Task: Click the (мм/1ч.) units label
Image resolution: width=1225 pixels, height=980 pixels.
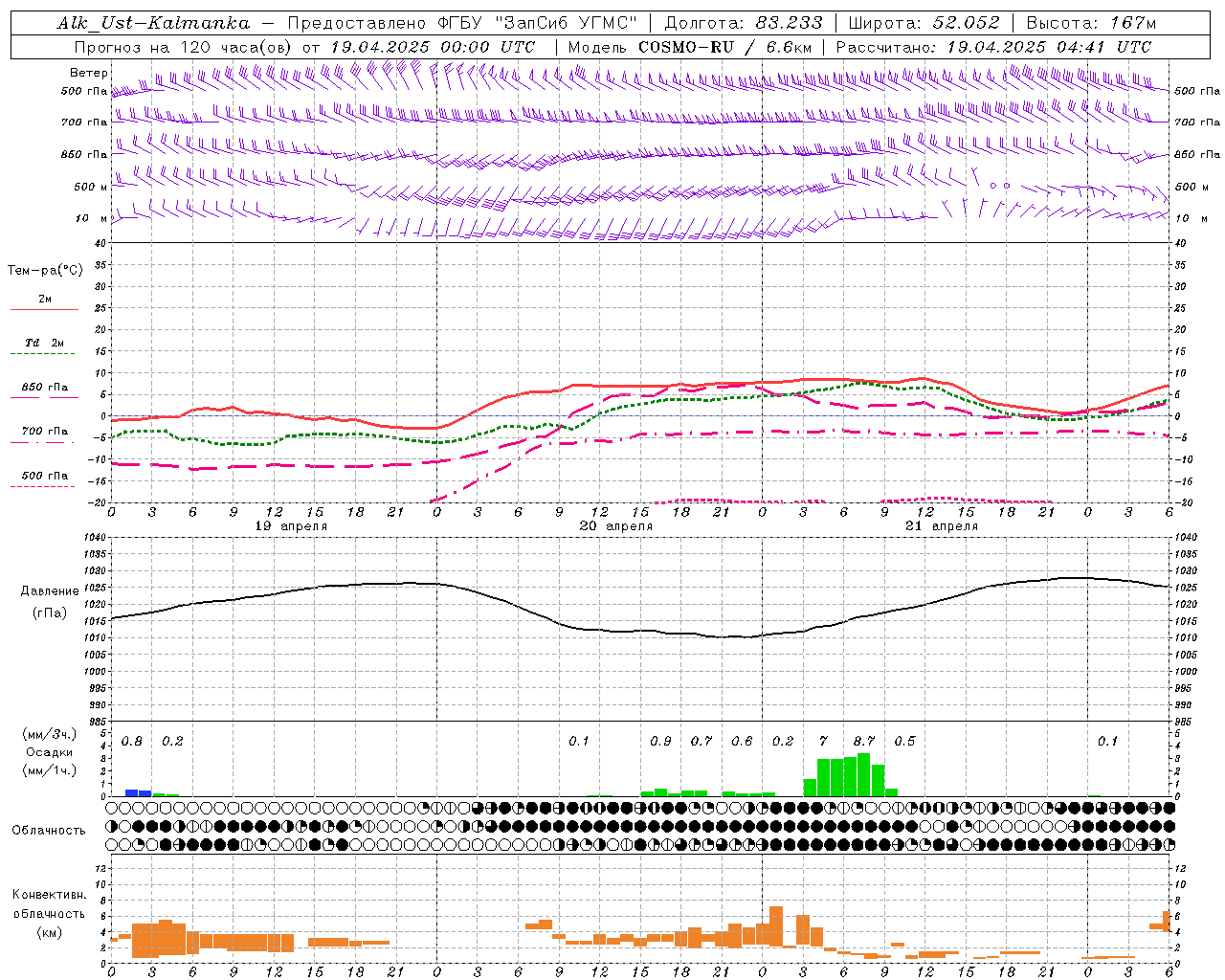Action: pyautogui.click(x=49, y=770)
